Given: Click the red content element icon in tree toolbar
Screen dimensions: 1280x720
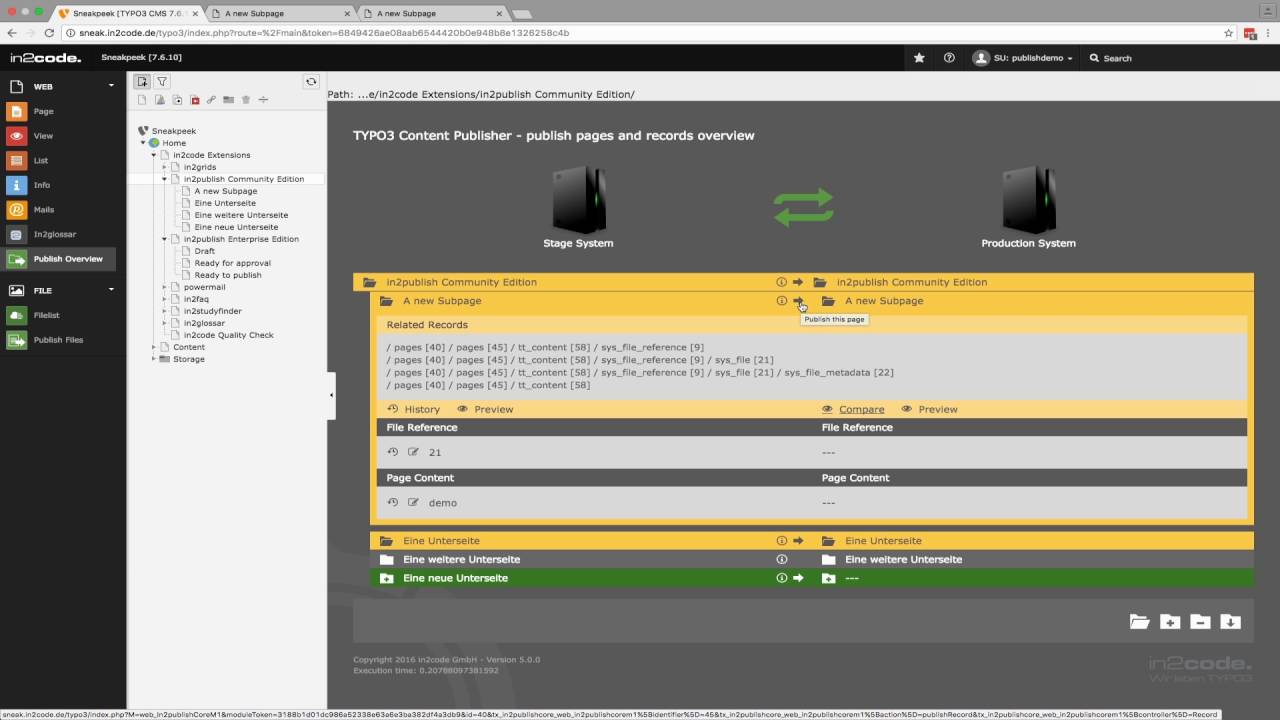Looking at the screenshot, I should pos(195,100).
